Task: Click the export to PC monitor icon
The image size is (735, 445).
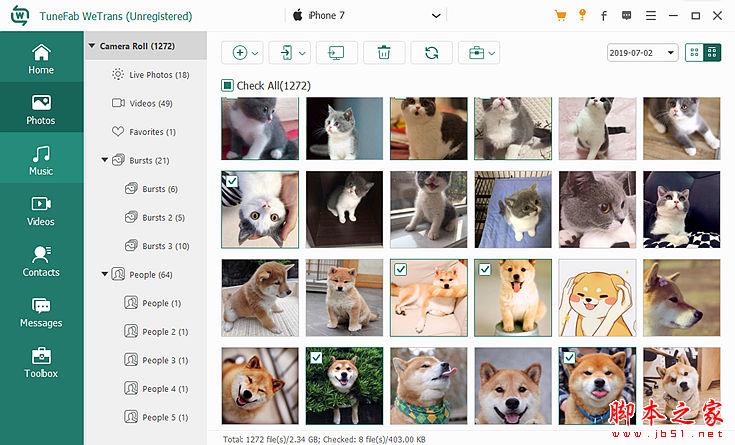Action: pyautogui.click(x=337, y=53)
